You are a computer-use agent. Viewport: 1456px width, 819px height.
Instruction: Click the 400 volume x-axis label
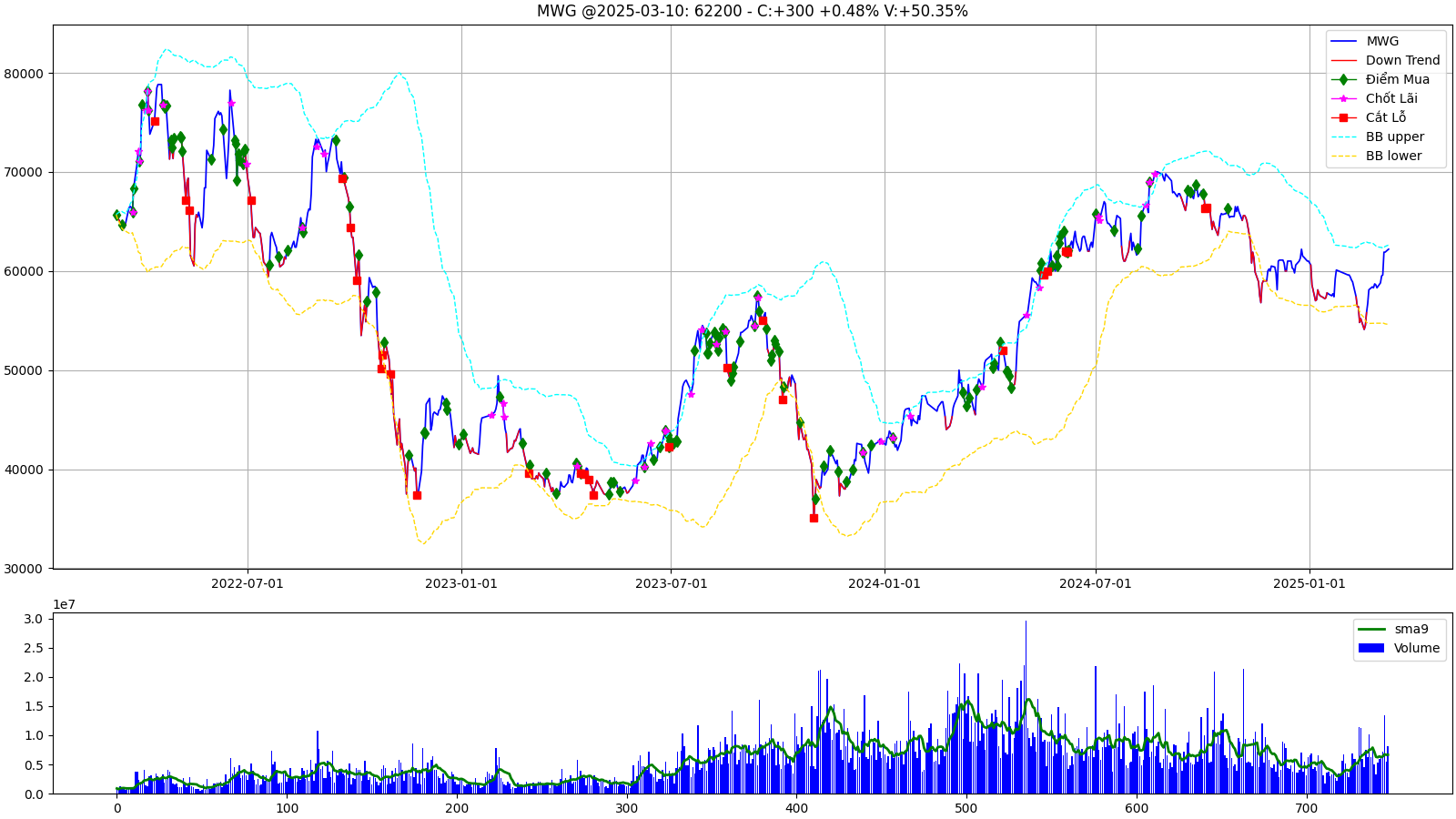coord(796,808)
